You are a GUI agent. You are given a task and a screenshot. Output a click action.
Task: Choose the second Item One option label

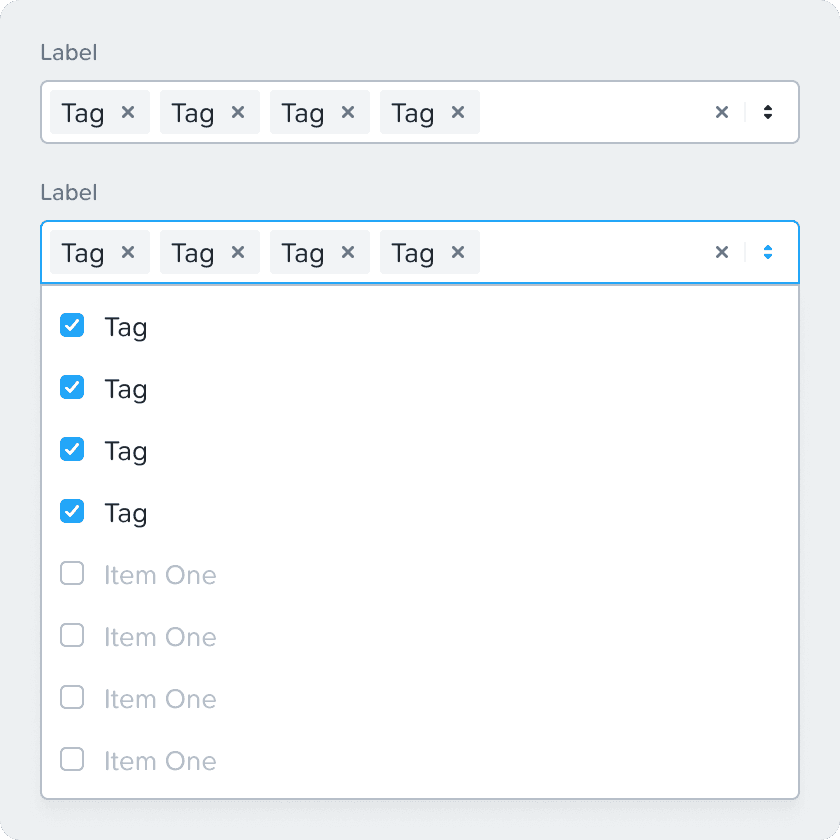click(160, 637)
